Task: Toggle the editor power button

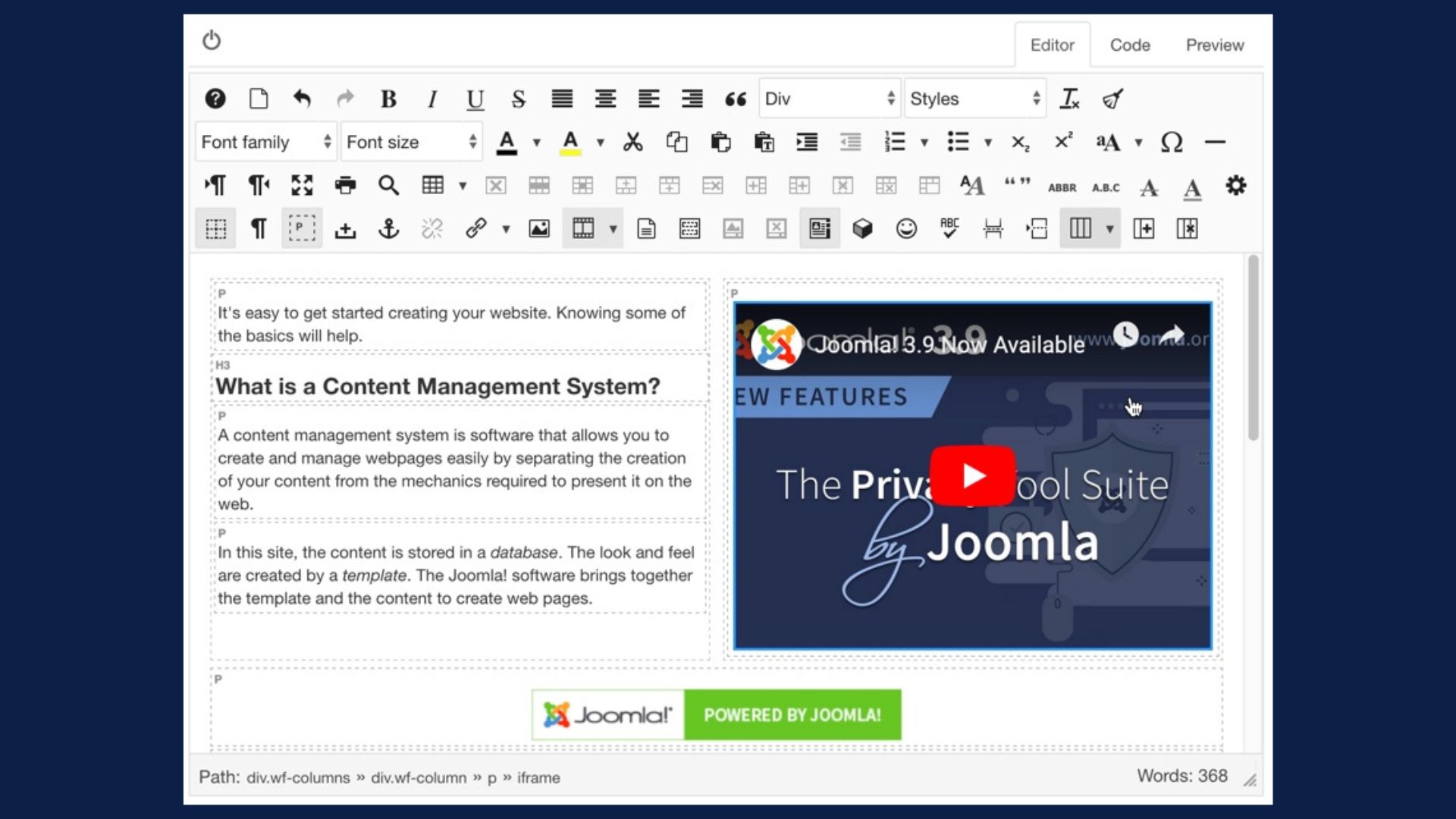Action: click(212, 40)
